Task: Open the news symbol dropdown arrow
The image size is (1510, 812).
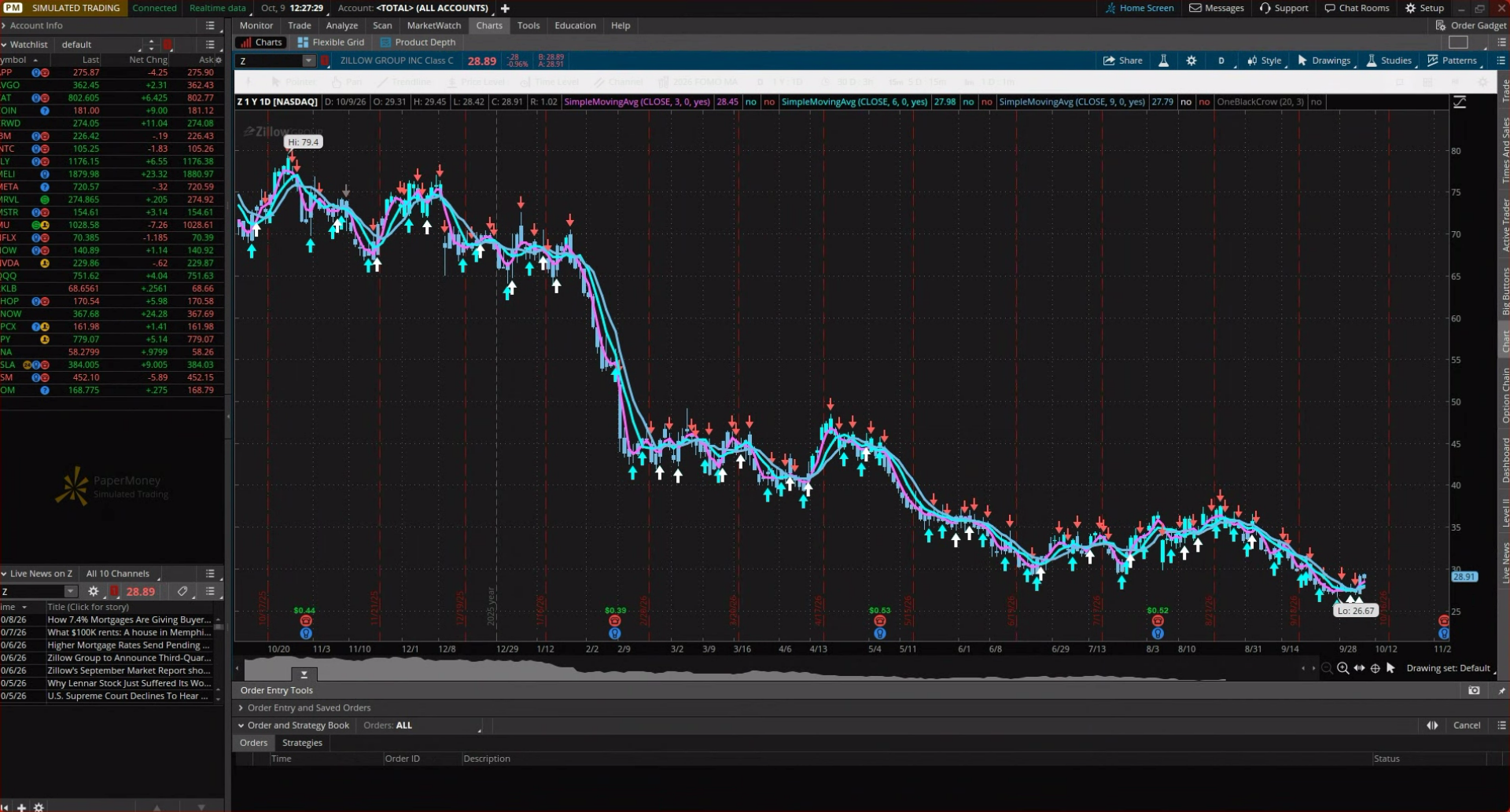Action: point(71,591)
